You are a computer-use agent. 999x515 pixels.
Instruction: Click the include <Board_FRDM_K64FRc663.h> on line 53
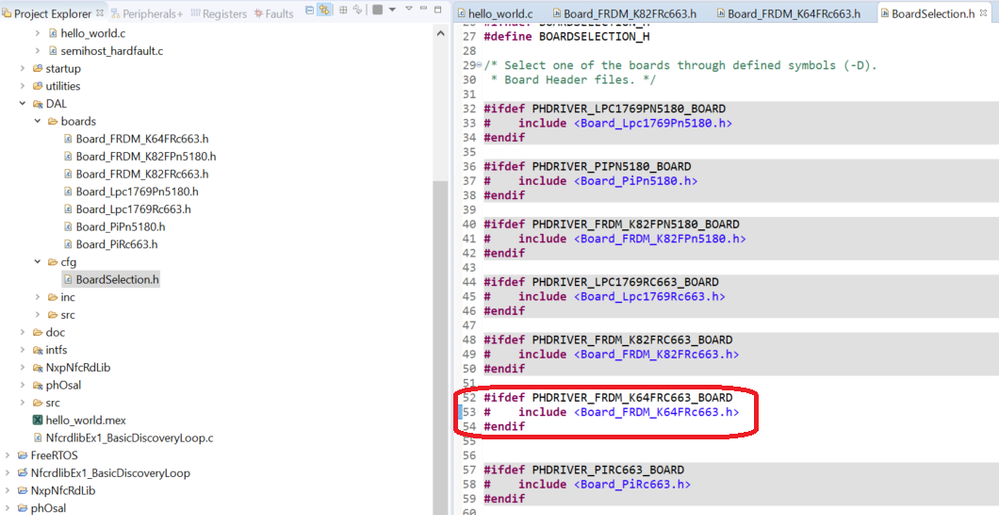point(628,412)
